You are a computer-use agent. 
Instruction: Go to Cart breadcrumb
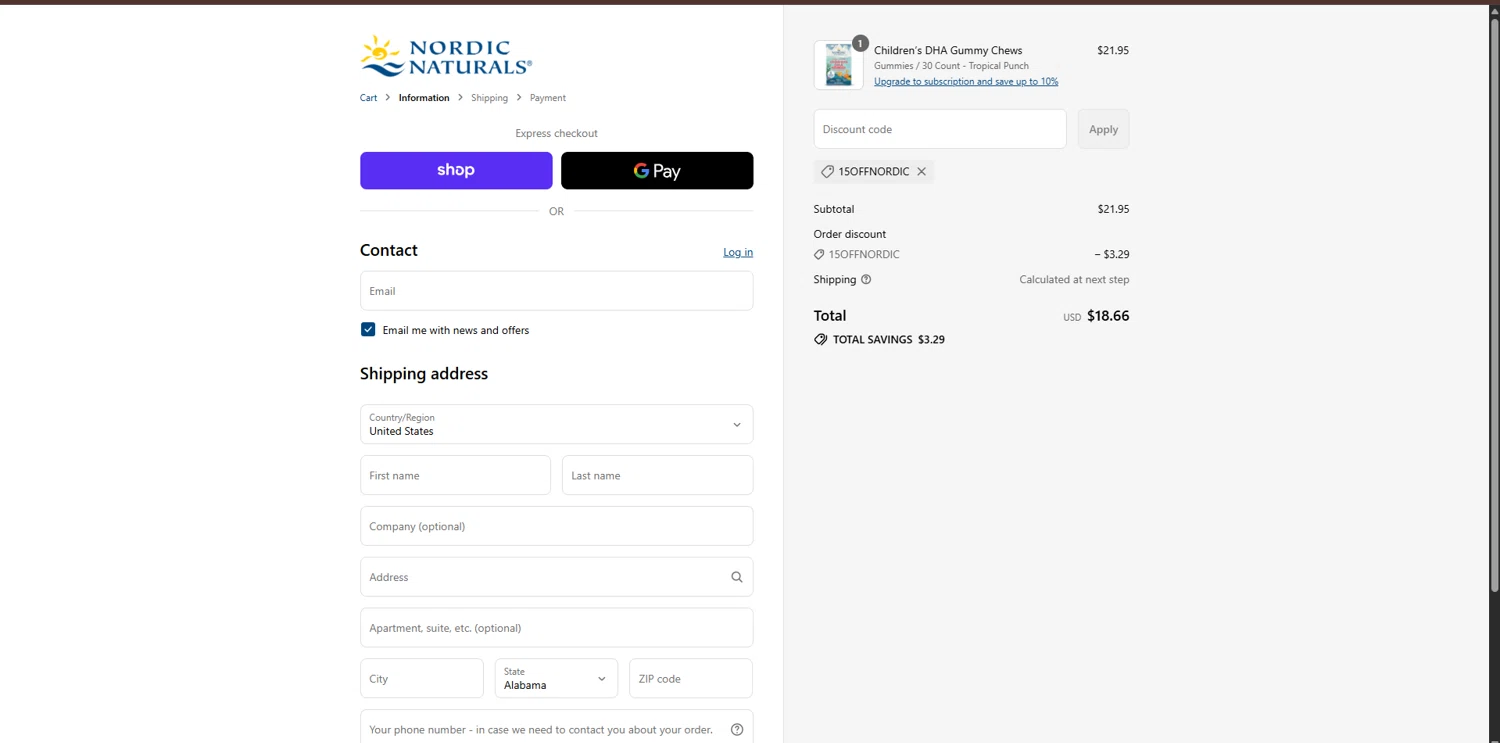[x=369, y=98]
